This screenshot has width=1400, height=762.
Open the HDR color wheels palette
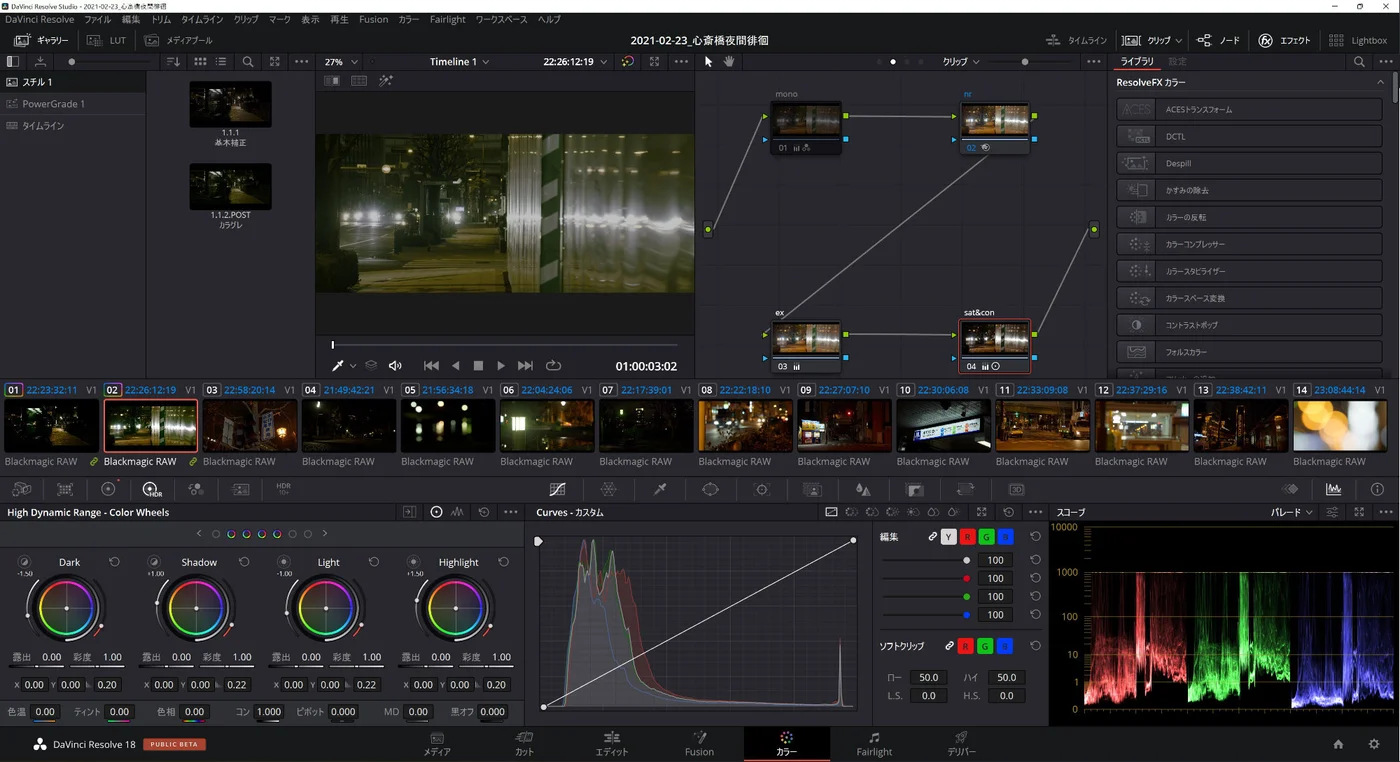pos(151,489)
